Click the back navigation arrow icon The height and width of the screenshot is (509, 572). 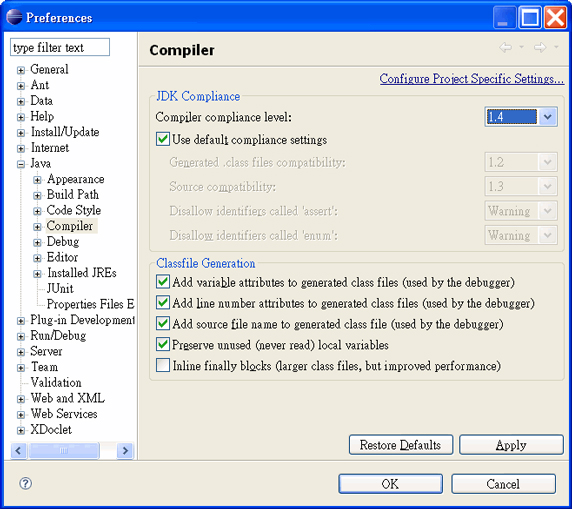[506, 47]
